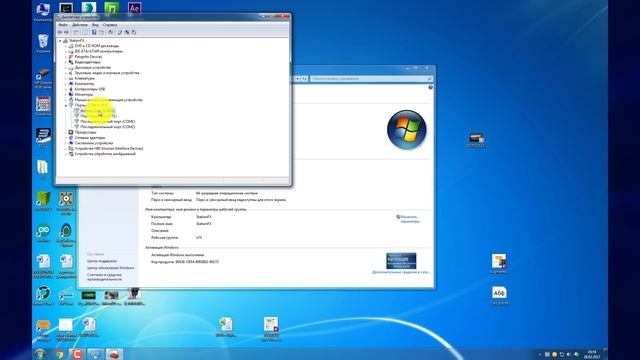Image resolution: width=640 pixels, height=360 pixels.
Task: Expand the Видеоадаптеры category
Action: [66, 62]
